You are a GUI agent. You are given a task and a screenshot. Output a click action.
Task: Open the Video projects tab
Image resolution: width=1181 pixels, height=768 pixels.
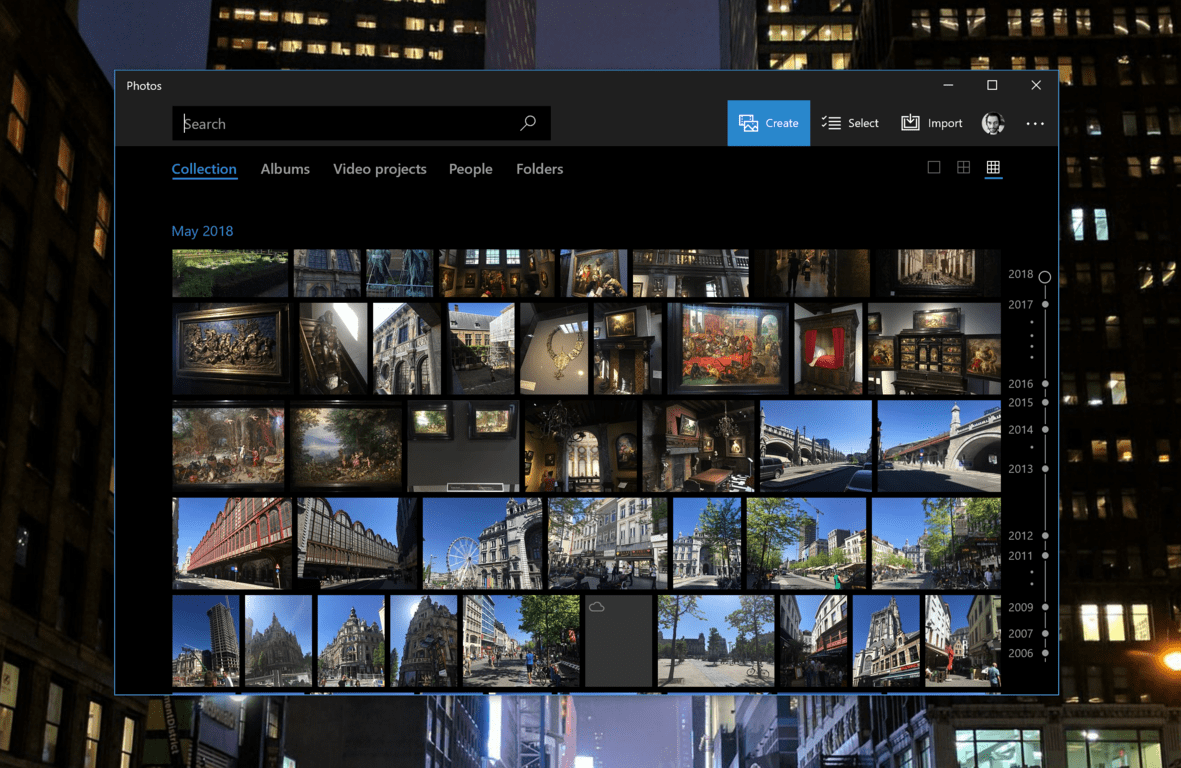coord(380,169)
